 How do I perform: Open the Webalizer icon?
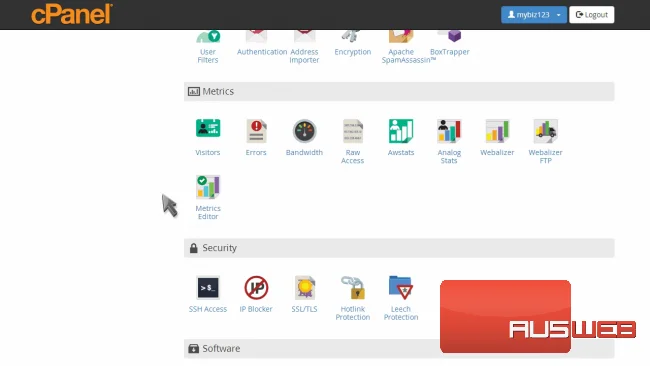497,131
